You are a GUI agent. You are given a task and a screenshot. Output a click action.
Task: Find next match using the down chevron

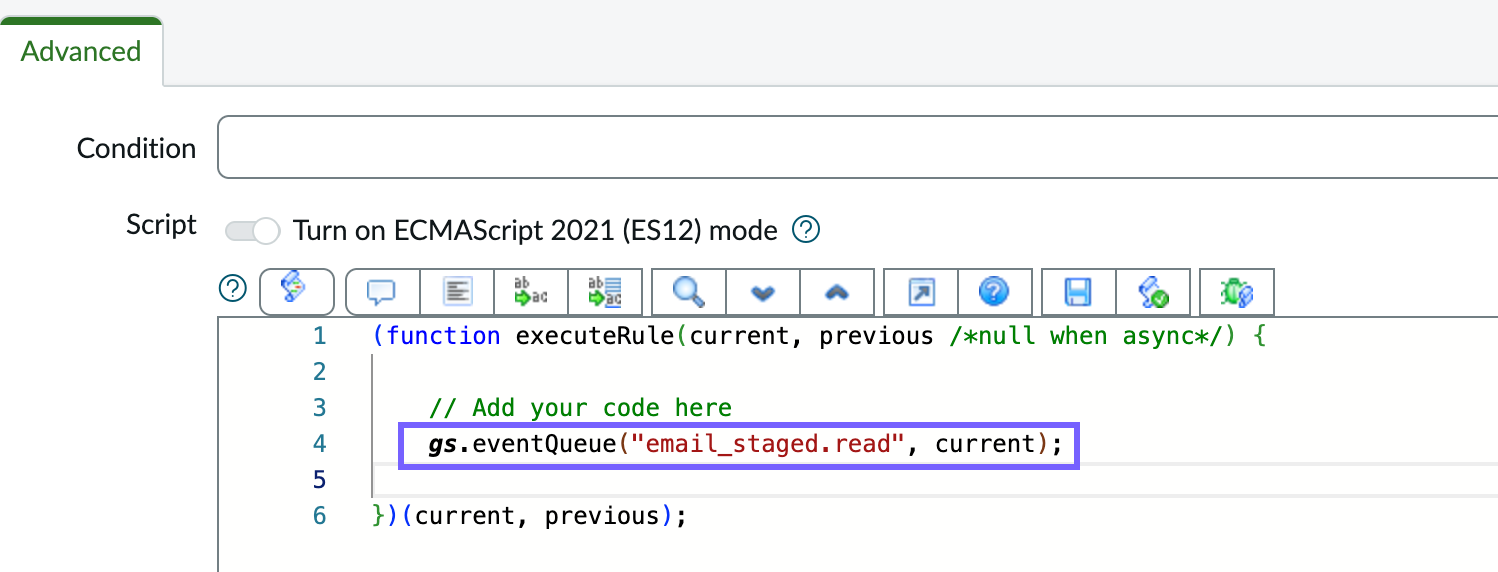(763, 292)
